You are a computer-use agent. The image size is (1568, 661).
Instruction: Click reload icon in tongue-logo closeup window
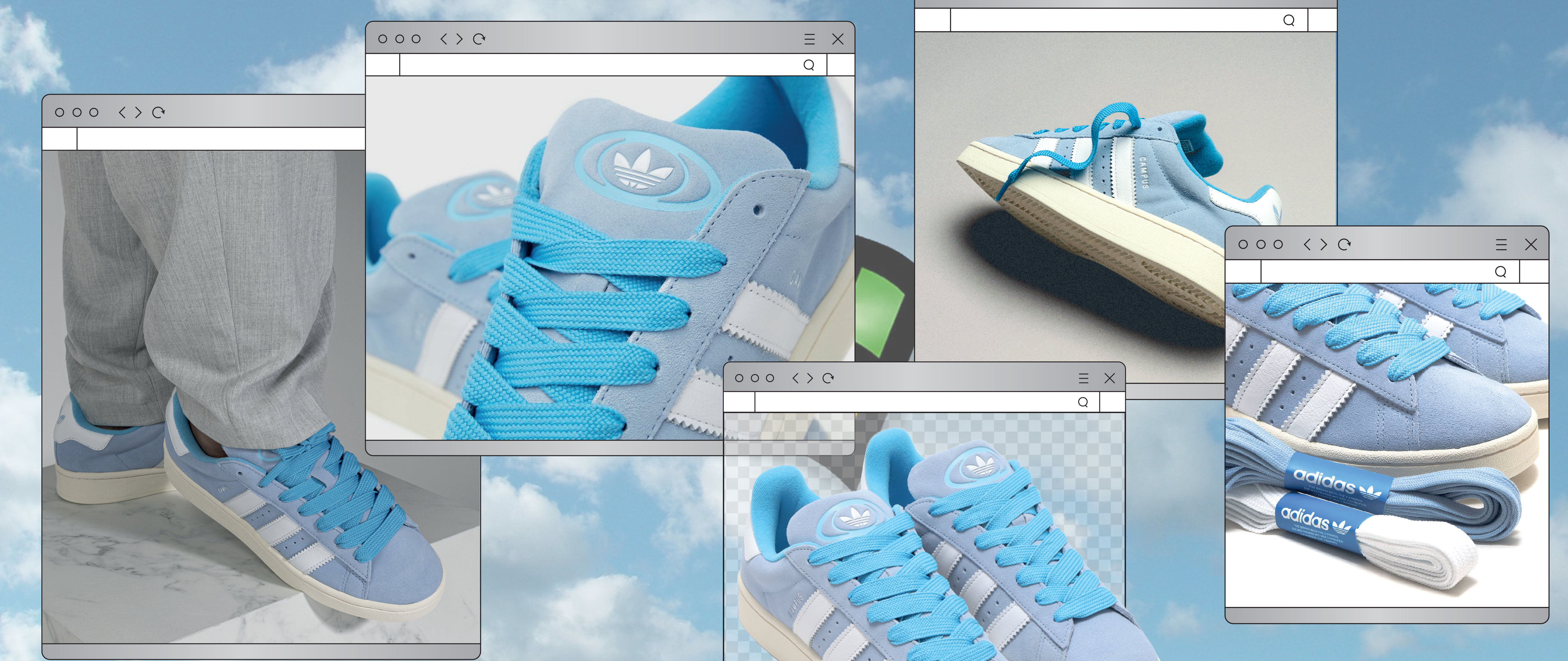coord(479,39)
